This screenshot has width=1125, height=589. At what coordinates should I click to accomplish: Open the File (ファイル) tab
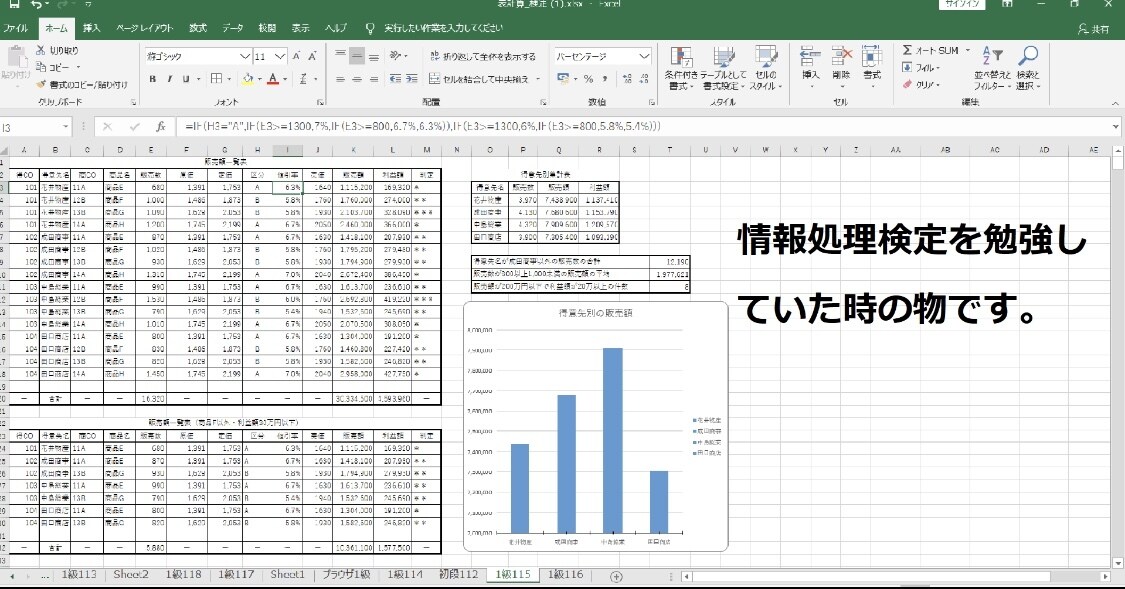15,28
